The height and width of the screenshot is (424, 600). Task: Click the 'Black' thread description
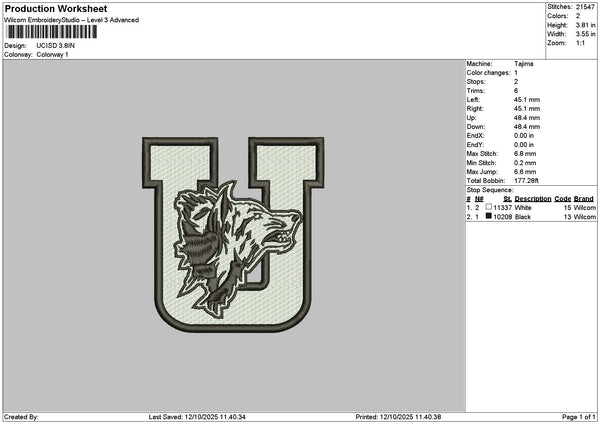click(x=522, y=217)
